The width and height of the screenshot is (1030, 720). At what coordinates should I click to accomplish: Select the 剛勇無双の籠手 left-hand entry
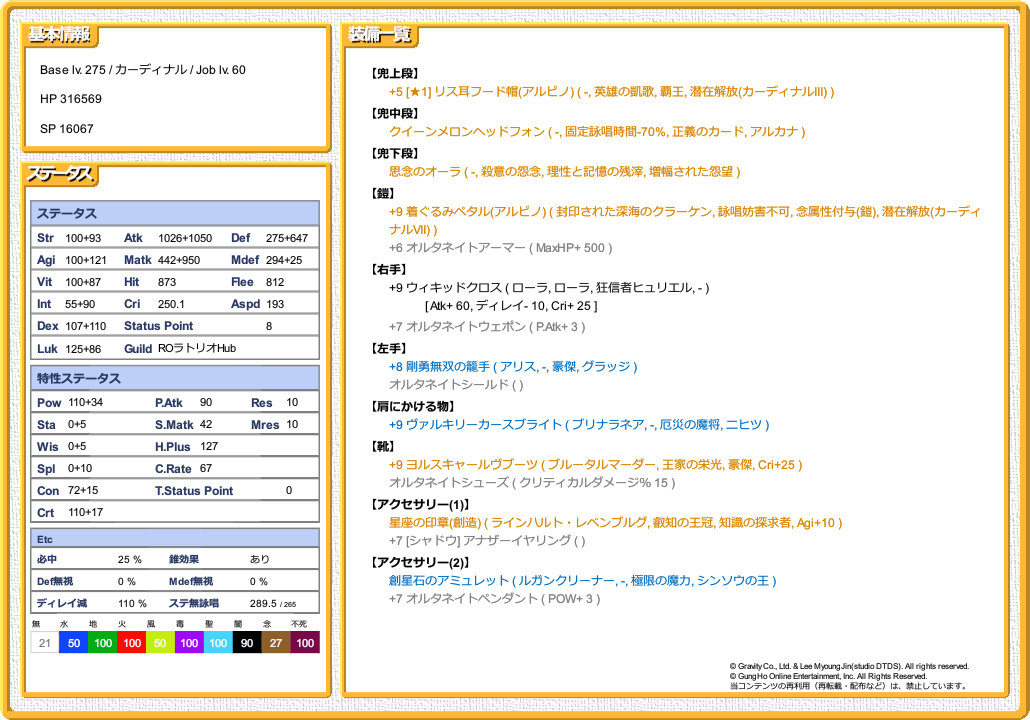pyautogui.click(x=512, y=367)
